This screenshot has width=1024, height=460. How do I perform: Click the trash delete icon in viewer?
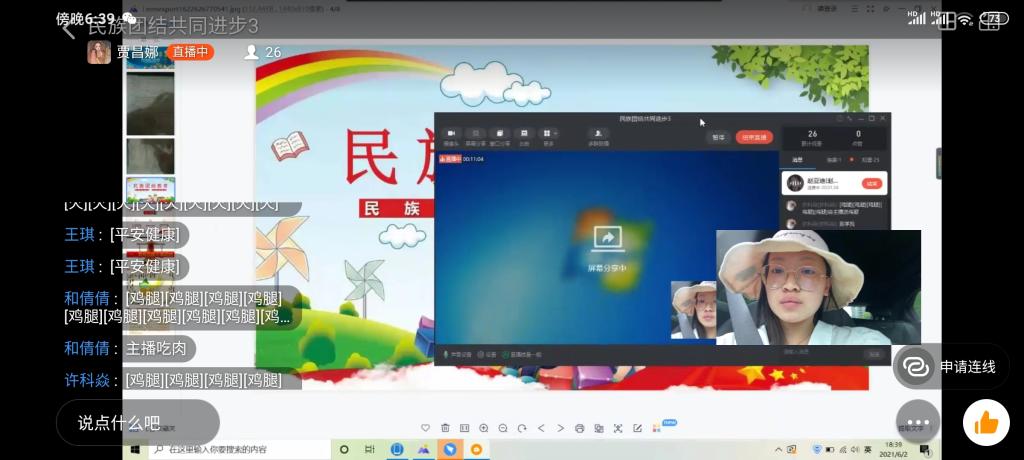pyautogui.click(x=446, y=428)
